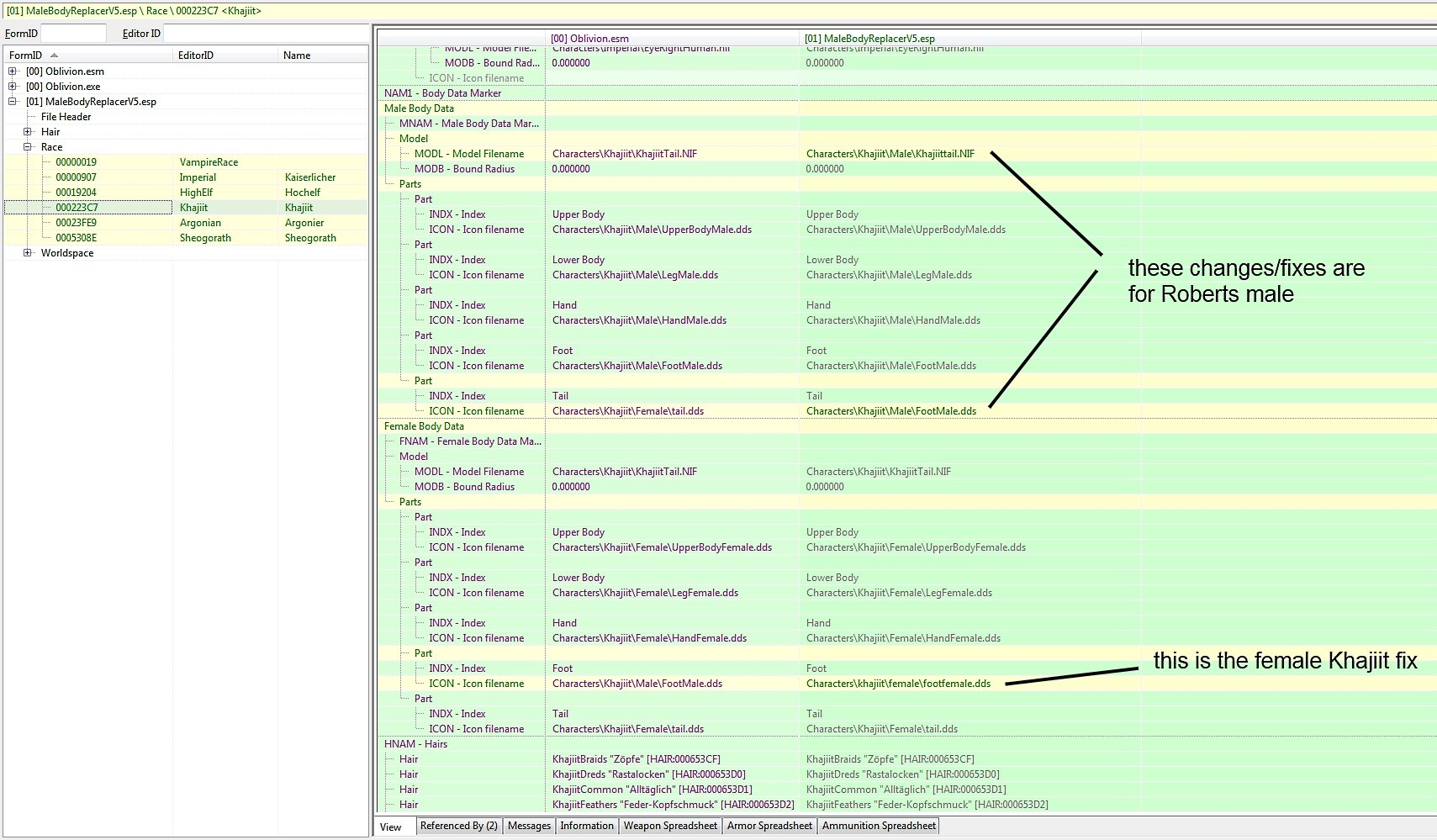1437x840 pixels.
Task: Select Oblivion.esm Characters\Khajiit\Male\UpperBodyMale.dds value
Action: [x=652, y=230]
